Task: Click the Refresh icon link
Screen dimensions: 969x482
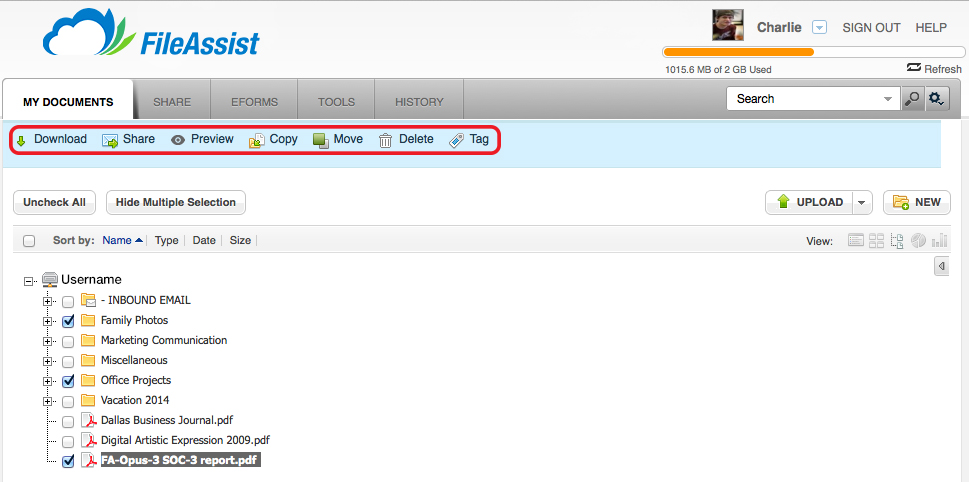Action: coord(934,69)
